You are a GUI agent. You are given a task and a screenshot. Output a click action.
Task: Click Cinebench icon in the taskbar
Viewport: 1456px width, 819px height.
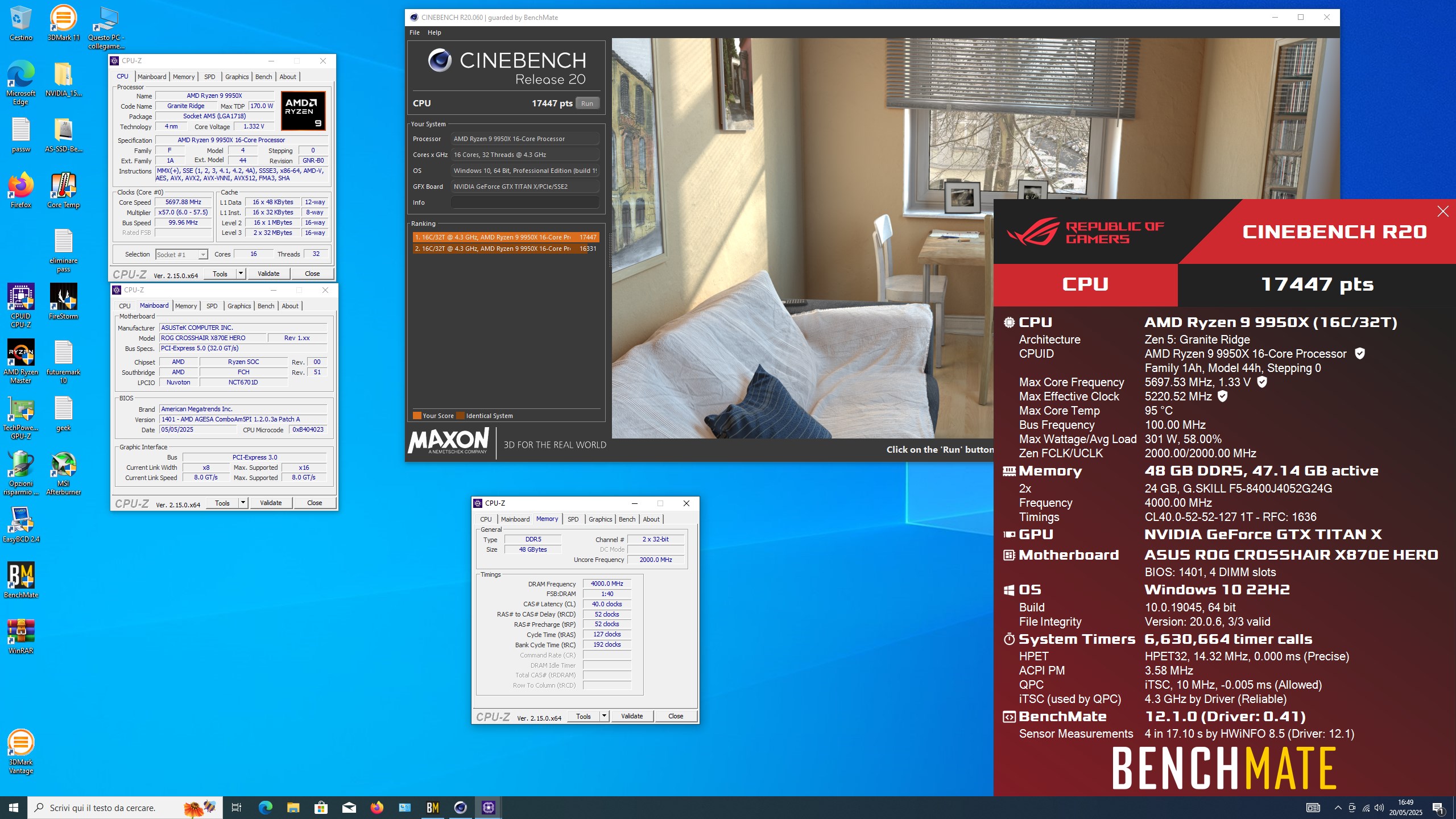(x=461, y=807)
